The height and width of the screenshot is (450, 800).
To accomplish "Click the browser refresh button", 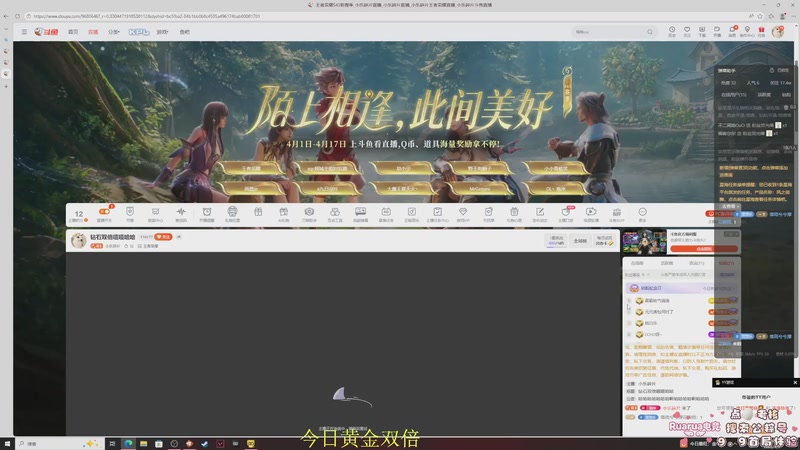I will pyautogui.click(x=17, y=16).
